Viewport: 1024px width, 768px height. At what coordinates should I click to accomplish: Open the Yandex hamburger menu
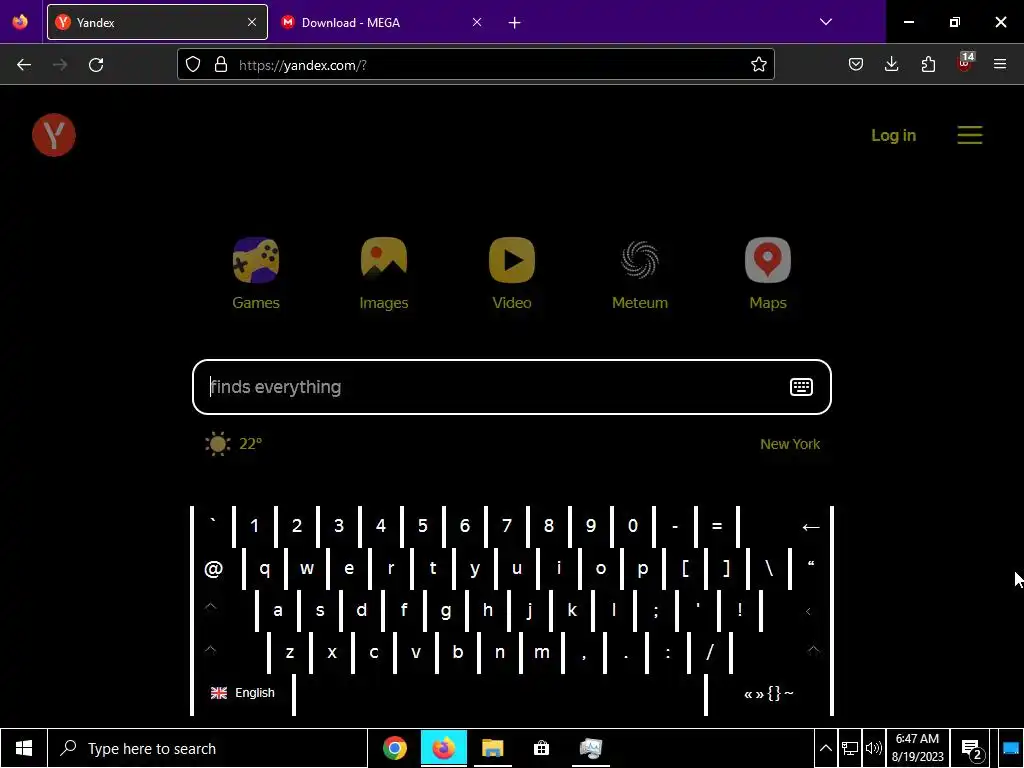[970, 135]
